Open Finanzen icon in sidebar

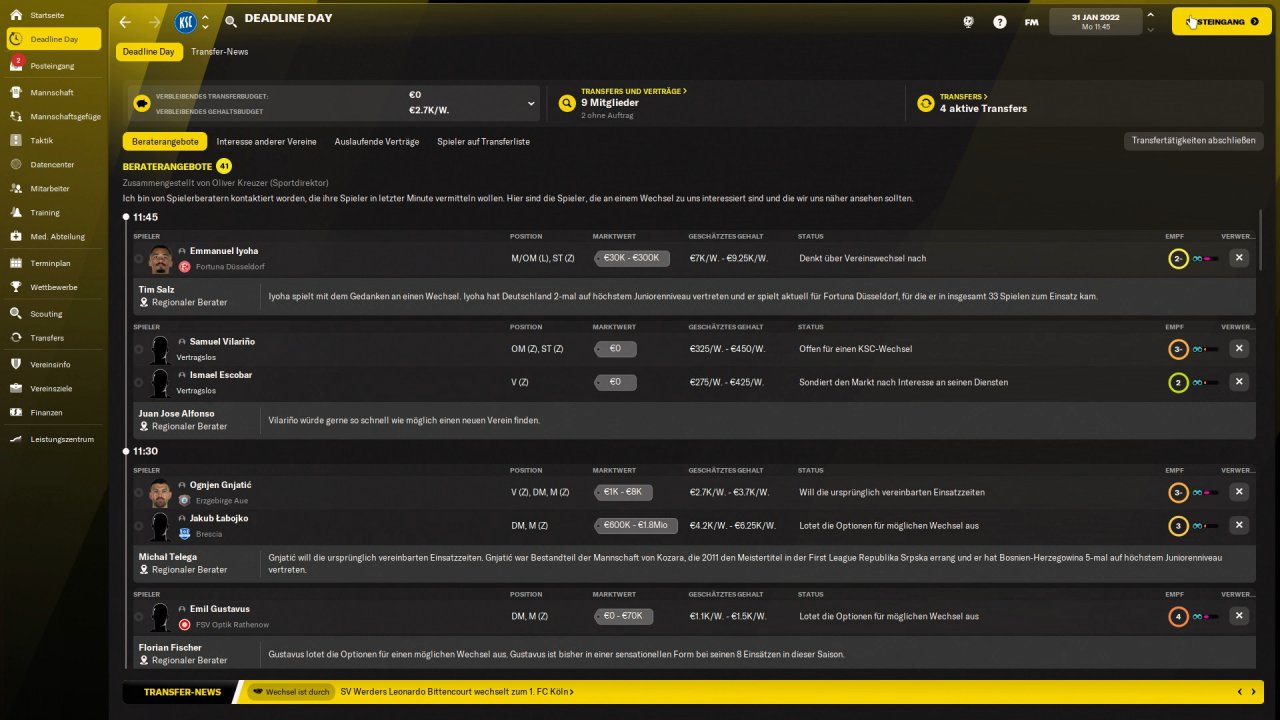point(16,412)
